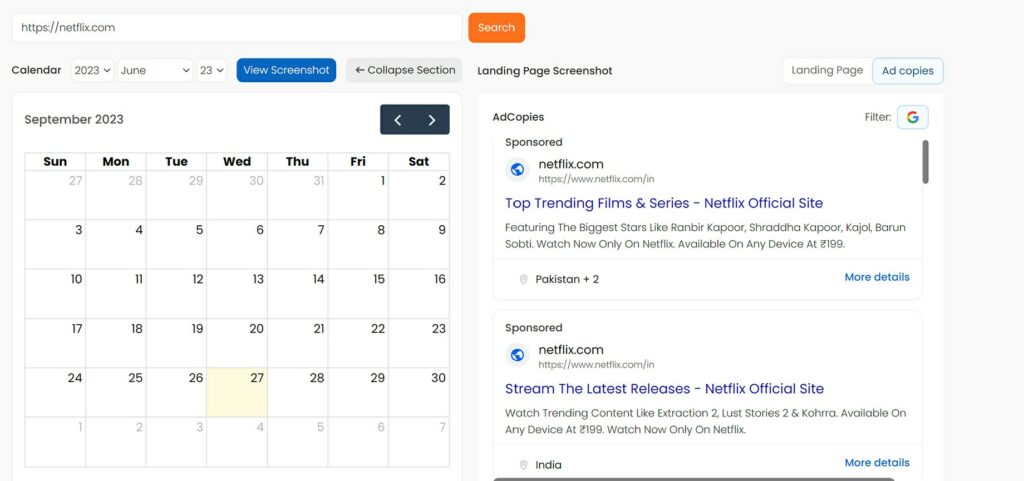Click URL https://www.netflix.com/in in second ad
This screenshot has width=1024, height=481.
[x=596, y=365]
